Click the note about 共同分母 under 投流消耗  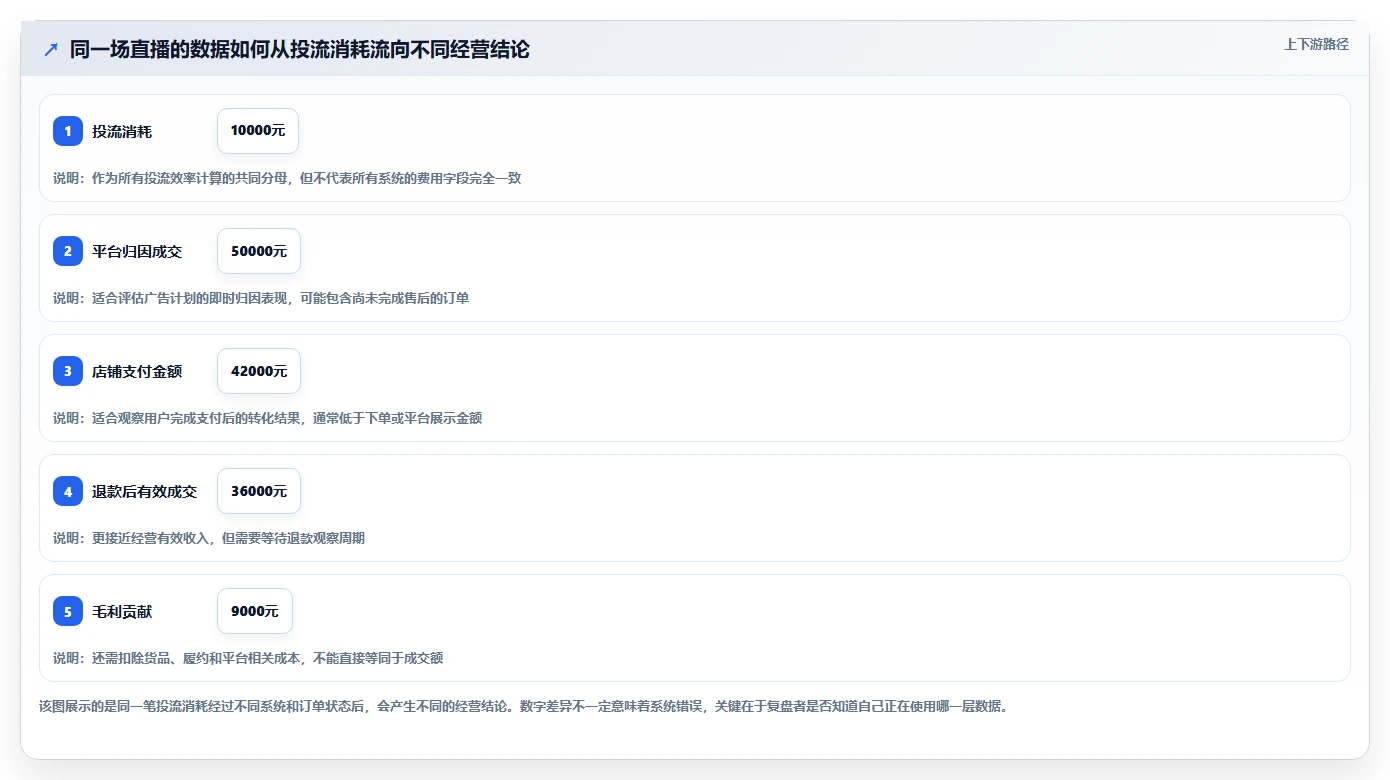(x=287, y=178)
